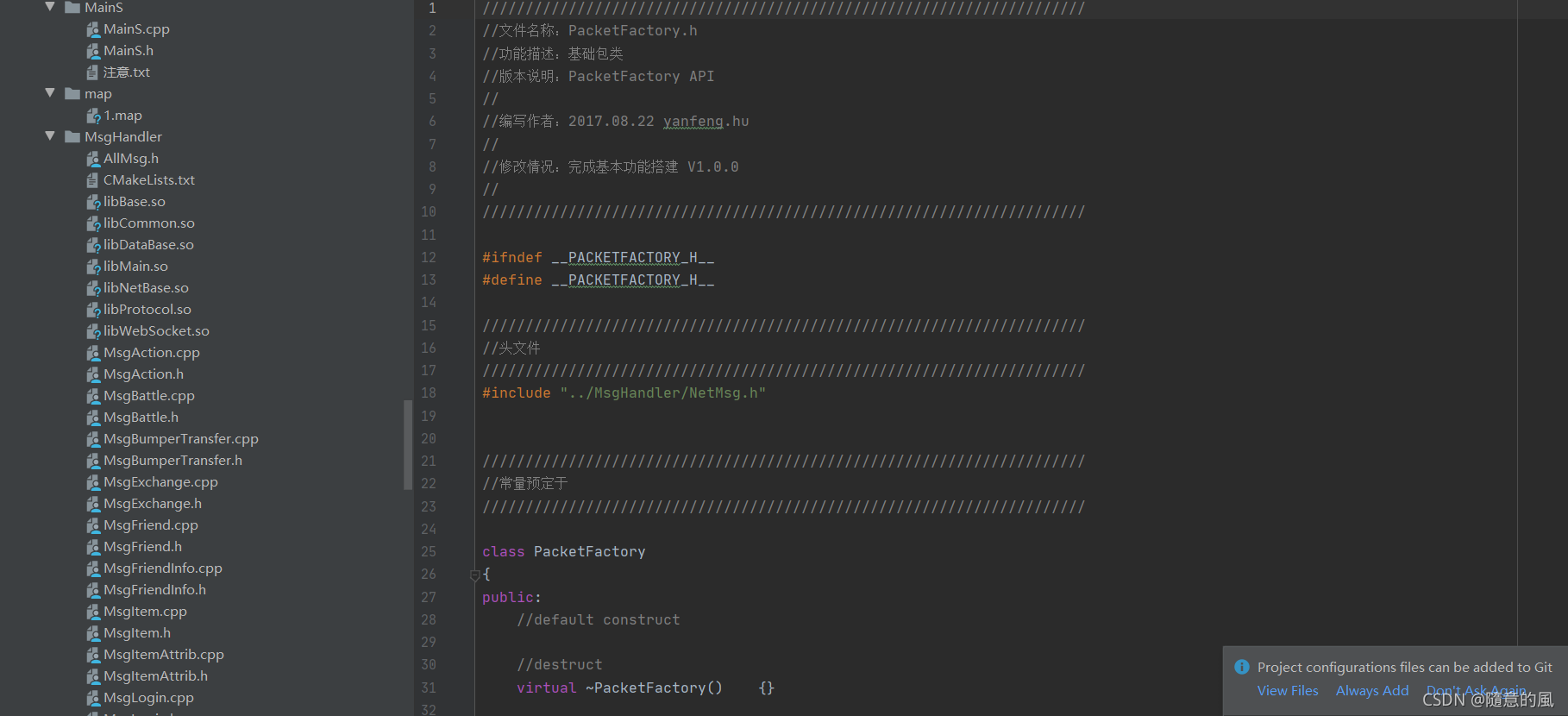Select MsgBumperTransfer.cpp in project tree
Image resolution: width=1568 pixels, height=716 pixels.
[181, 439]
